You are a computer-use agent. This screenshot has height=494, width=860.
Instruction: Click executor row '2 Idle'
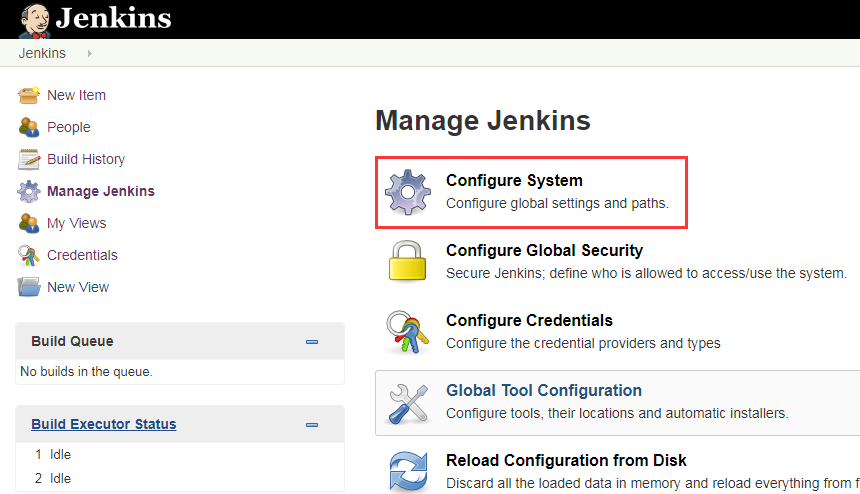[x=53, y=479]
